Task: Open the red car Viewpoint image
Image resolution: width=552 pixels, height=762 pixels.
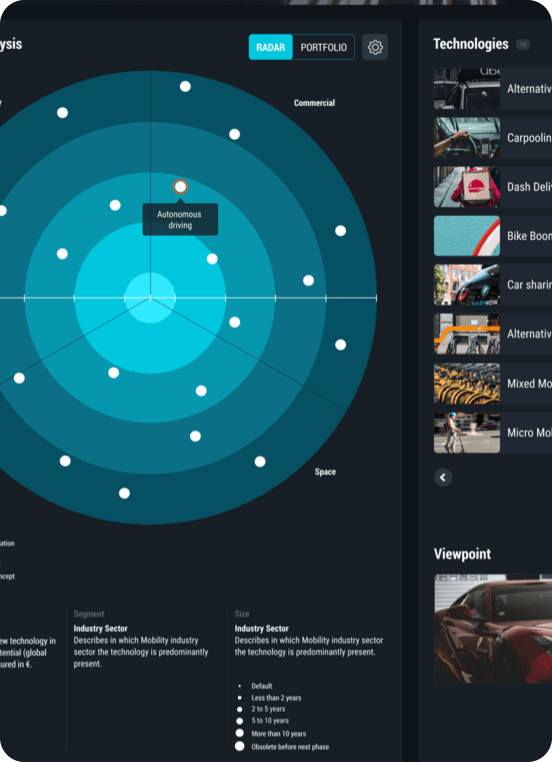Action: coord(493,628)
